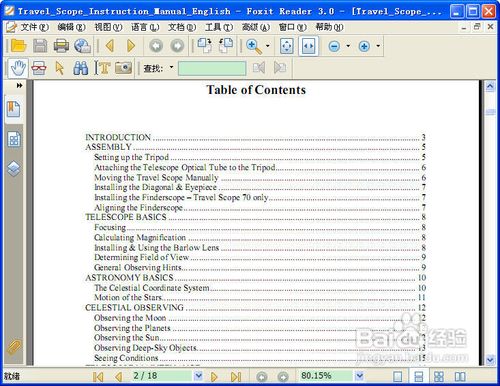Click the Zoom Out minus button
The width and height of the screenshot is (500, 386).
coord(334,46)
